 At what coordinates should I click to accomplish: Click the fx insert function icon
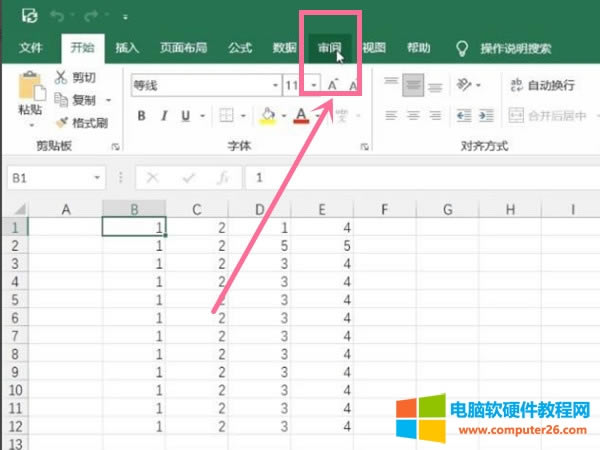tap(223, 178)
